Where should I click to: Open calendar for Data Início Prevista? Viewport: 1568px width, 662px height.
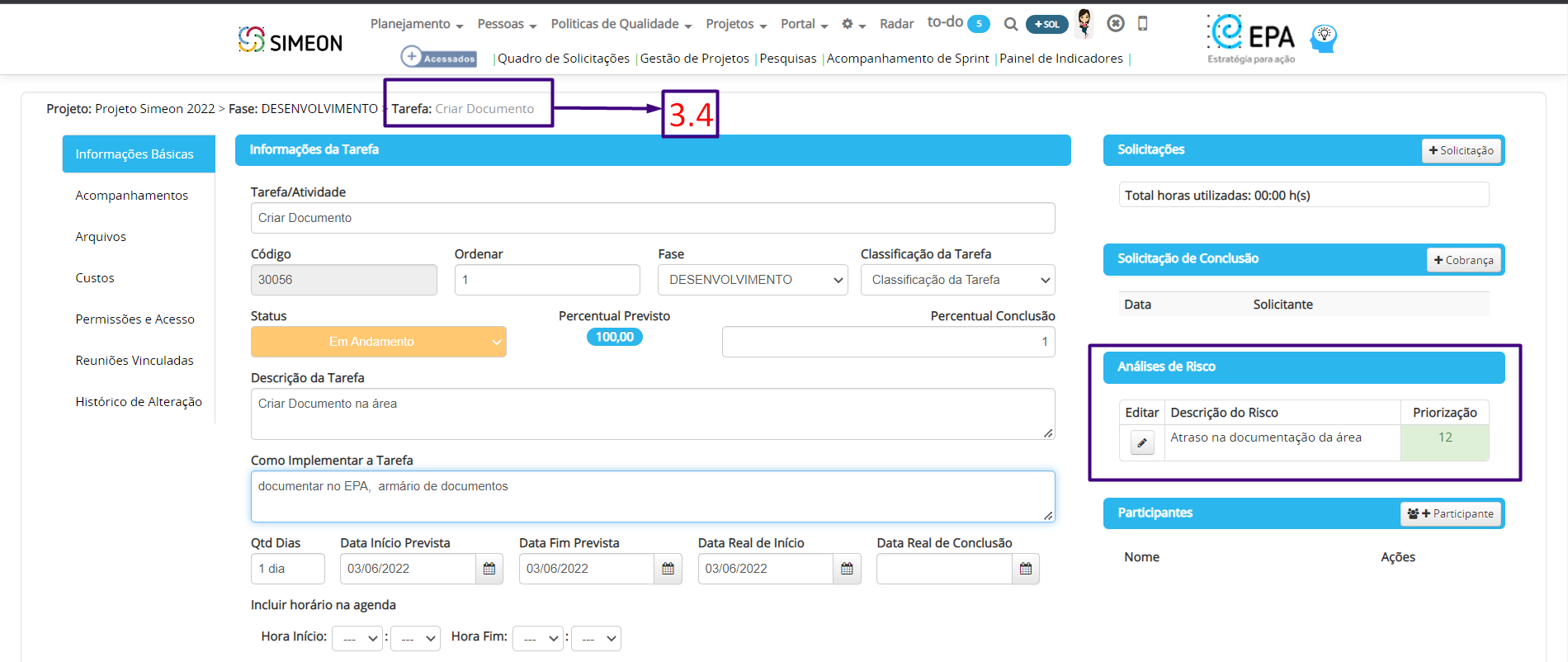point(489,569)
